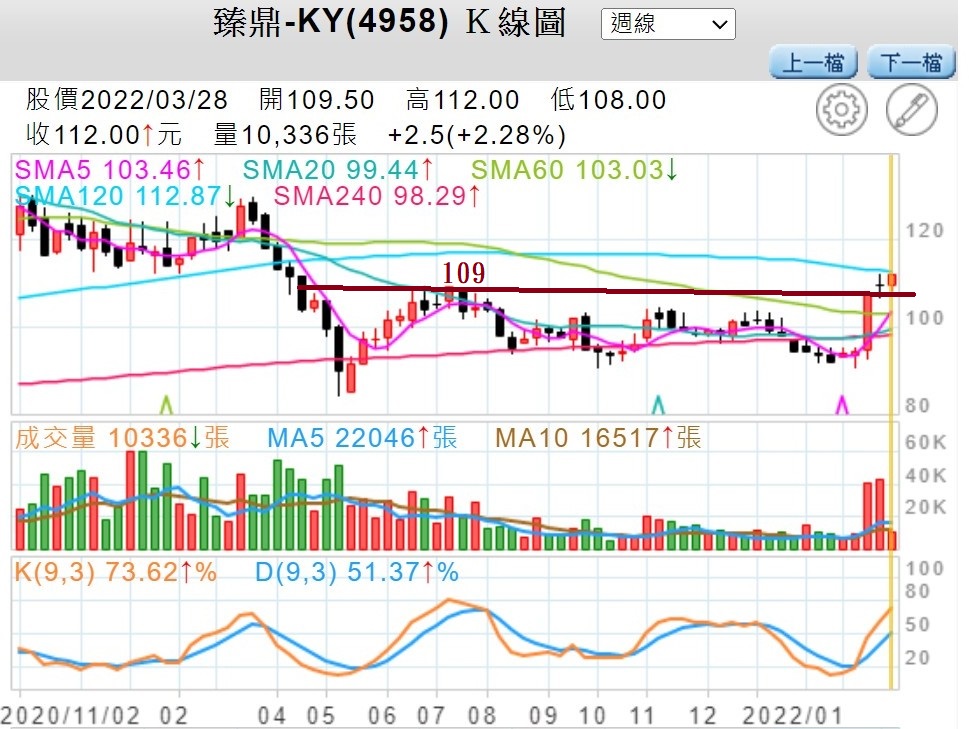This screenshot has height=729, width=969.
Task: Click the 109 resistance line label
Action: pyautogui.click(x=463, y=274)
